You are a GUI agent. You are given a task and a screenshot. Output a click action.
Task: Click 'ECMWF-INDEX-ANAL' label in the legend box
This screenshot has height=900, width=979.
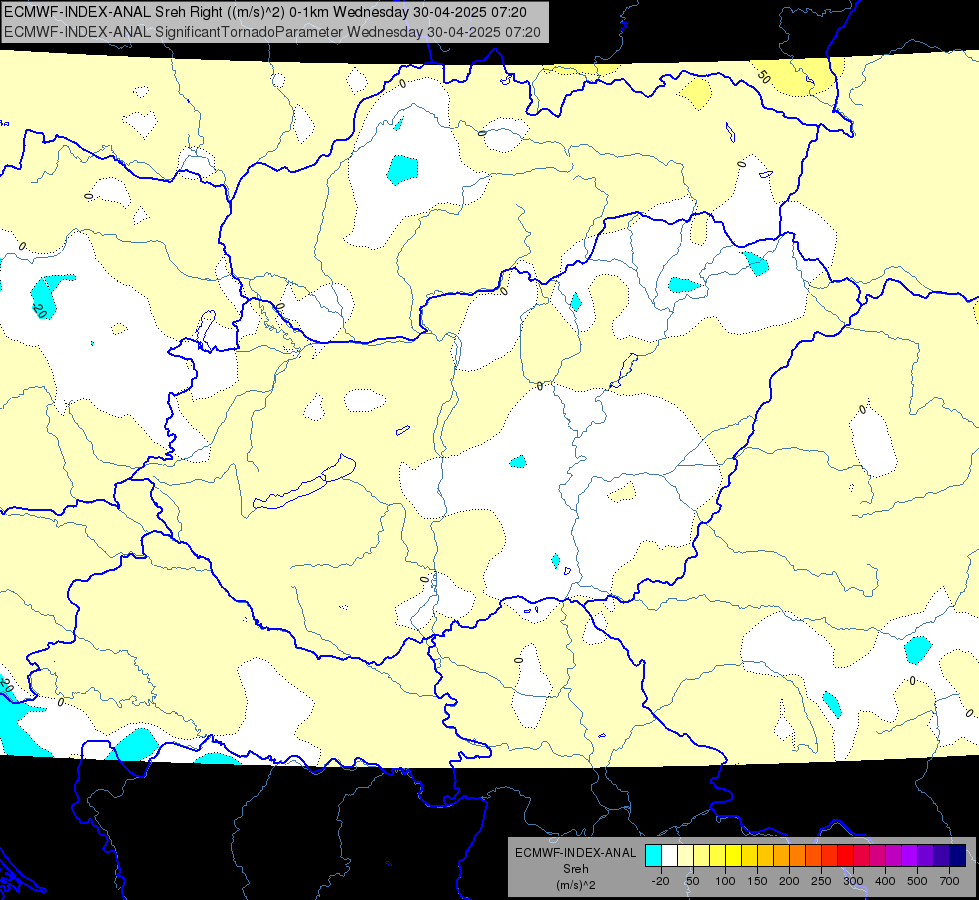[576, 853]
